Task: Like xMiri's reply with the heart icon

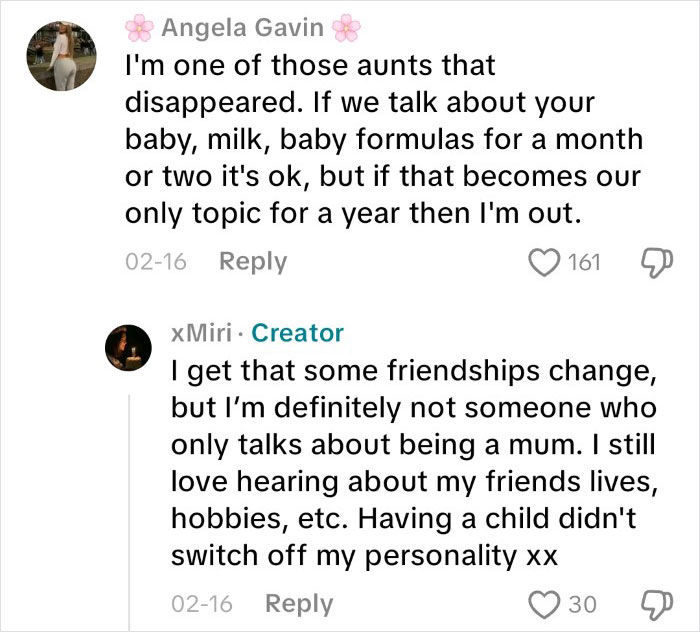Action: click(x=547, y=604)
